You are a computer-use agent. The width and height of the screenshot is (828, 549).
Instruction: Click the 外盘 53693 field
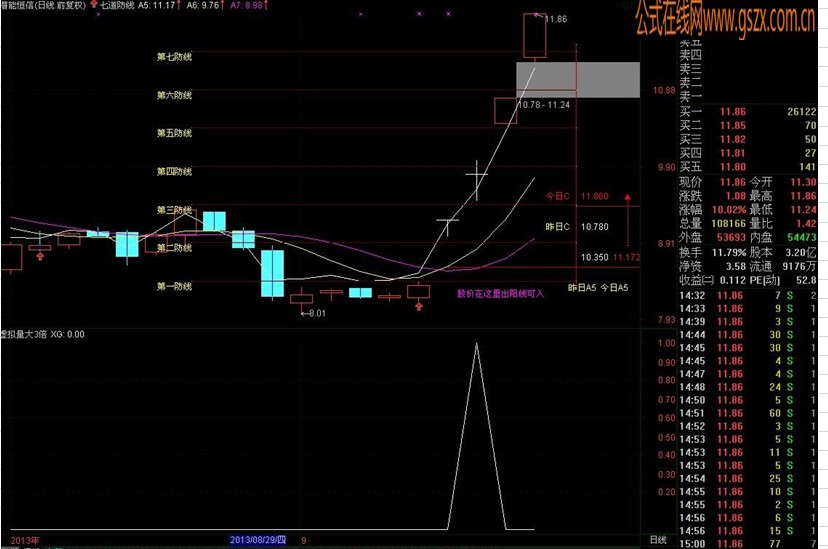coord(712,238)
